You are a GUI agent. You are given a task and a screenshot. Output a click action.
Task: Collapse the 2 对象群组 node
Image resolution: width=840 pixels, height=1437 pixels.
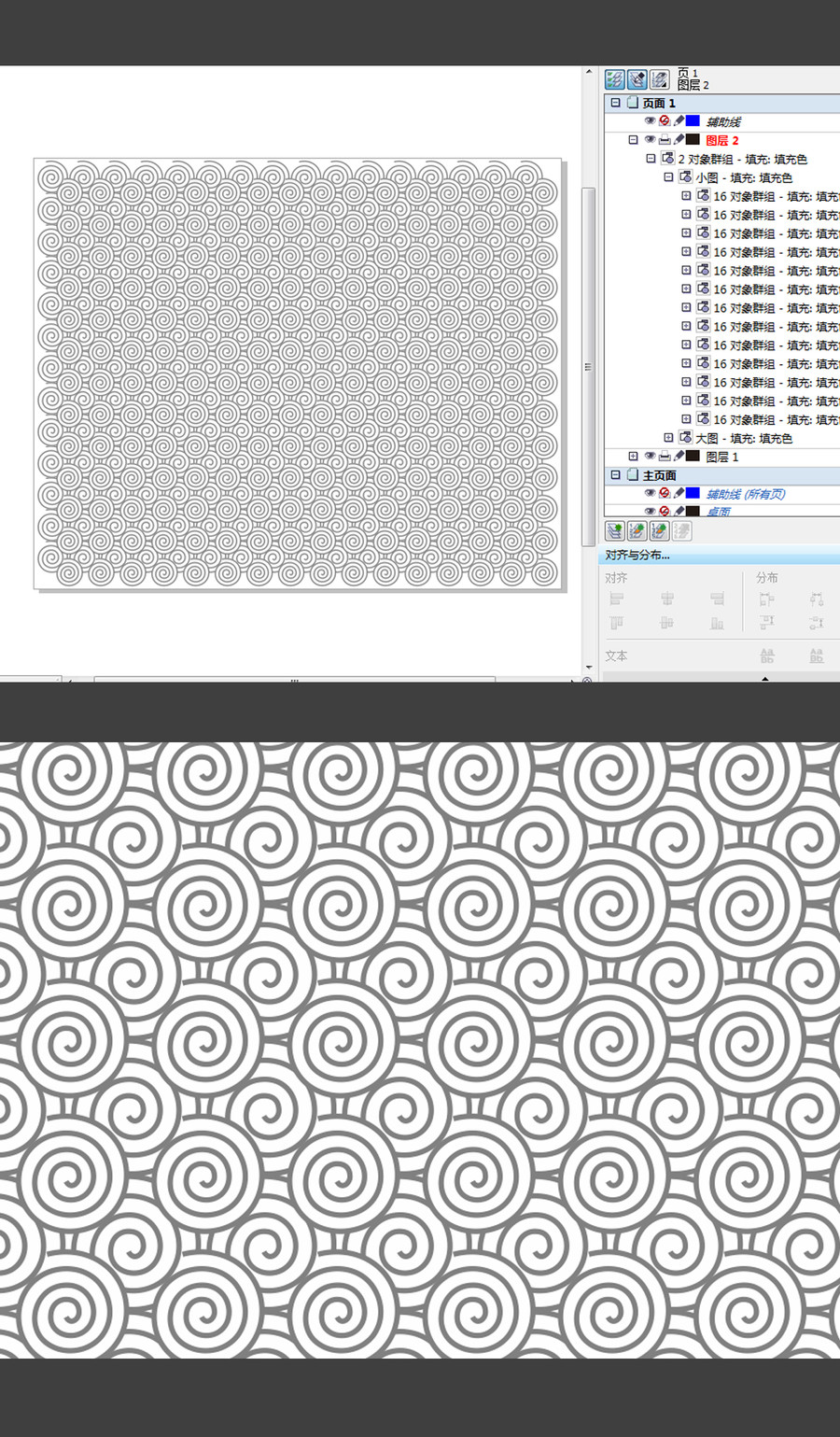pyautogui.click(x=651, y=158)
